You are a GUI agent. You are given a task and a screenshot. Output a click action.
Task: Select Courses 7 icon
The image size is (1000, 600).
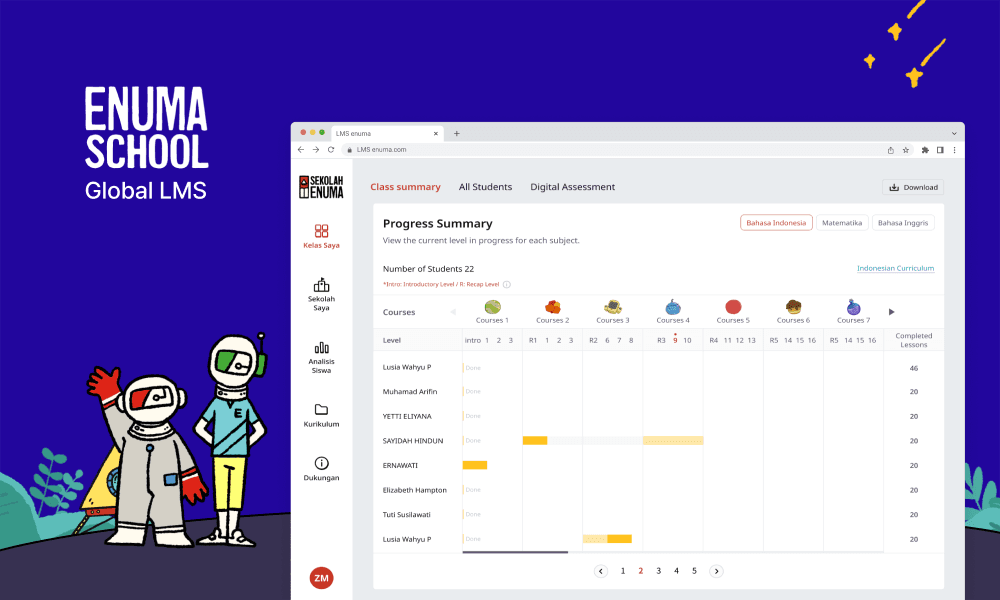[x=853, y=307]
